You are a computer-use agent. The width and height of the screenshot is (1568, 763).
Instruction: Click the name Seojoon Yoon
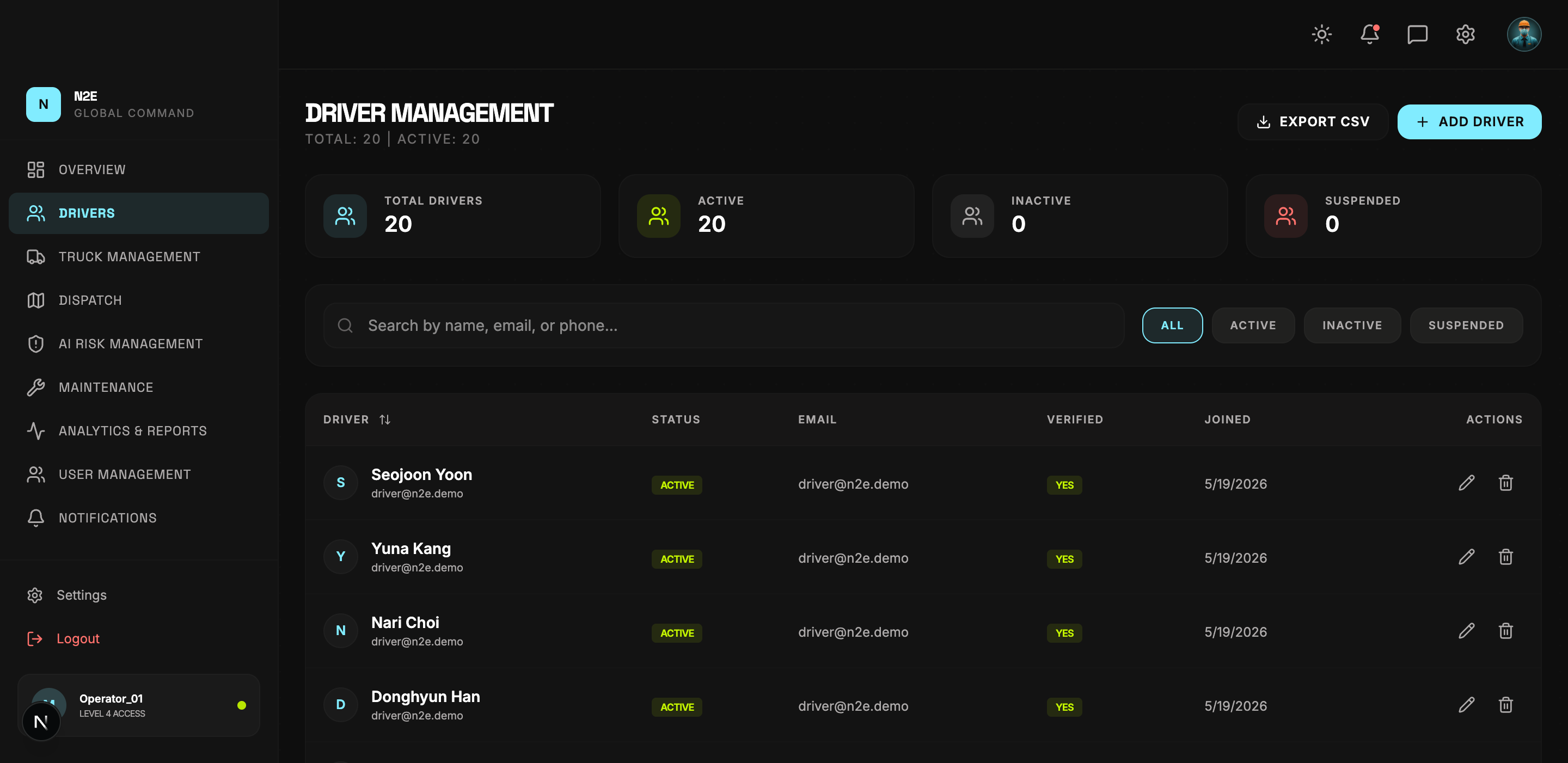coord(422,475)
